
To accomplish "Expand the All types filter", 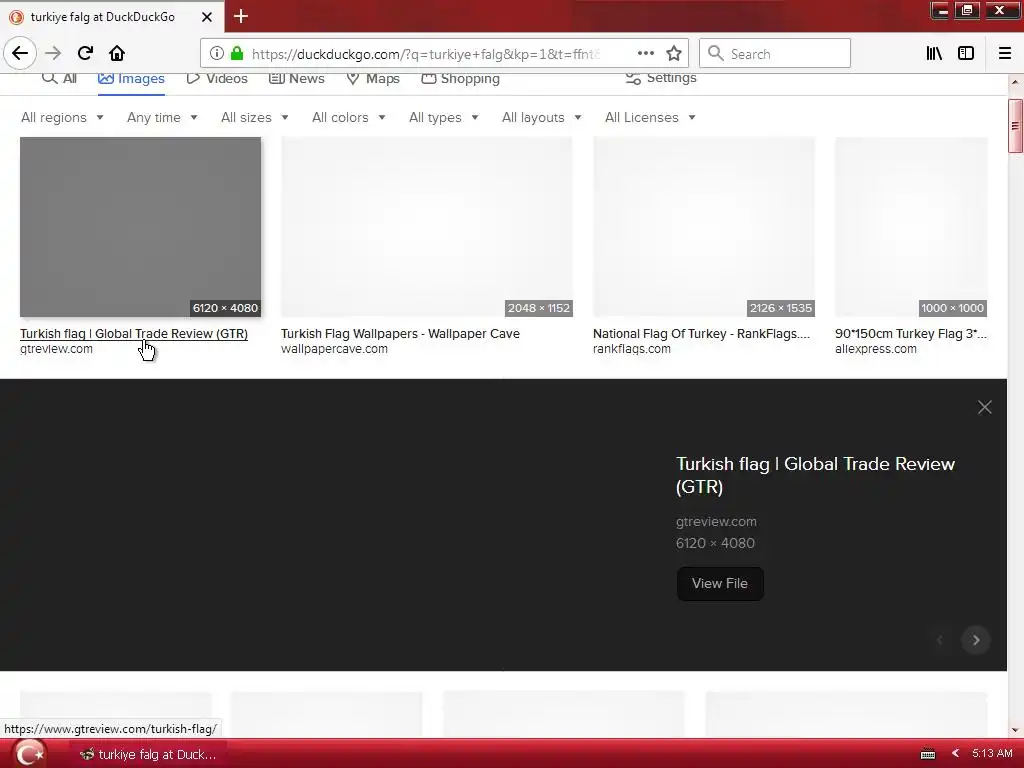I will pyautogui.click(x=444, y=118).
